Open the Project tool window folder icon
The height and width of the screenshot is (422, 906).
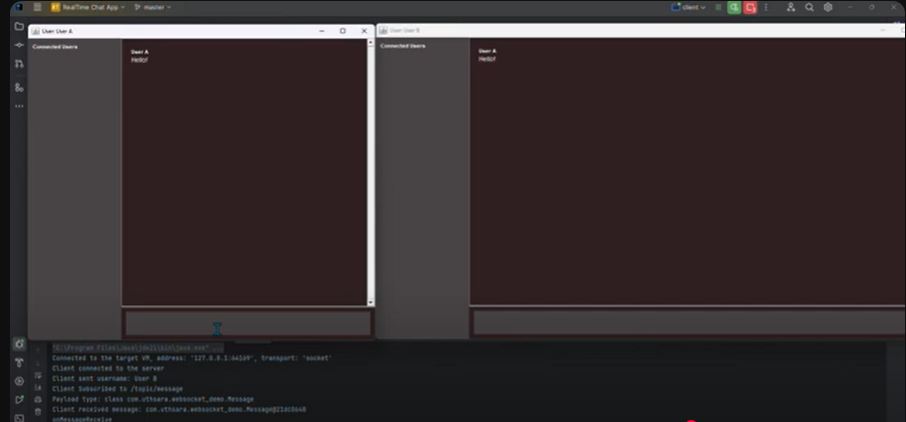tap(19, 27)
